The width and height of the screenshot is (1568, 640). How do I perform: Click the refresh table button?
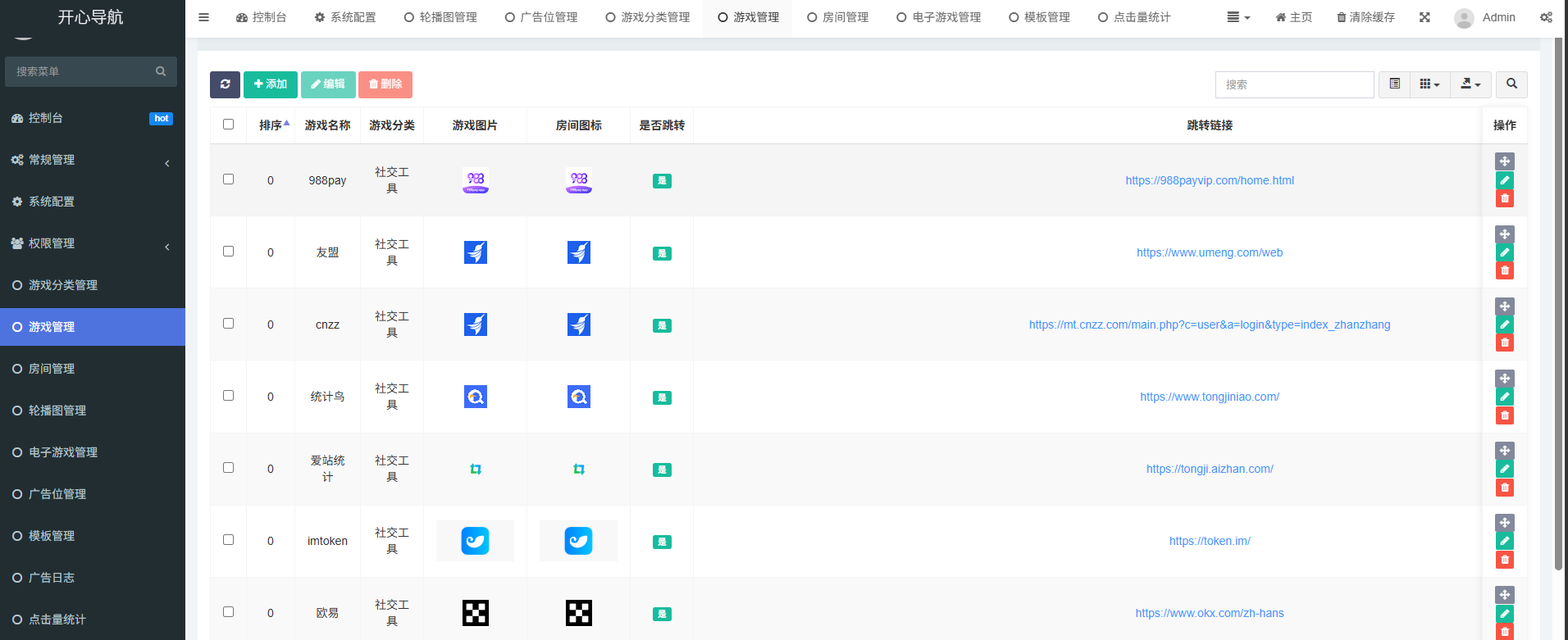click(225, 84)
